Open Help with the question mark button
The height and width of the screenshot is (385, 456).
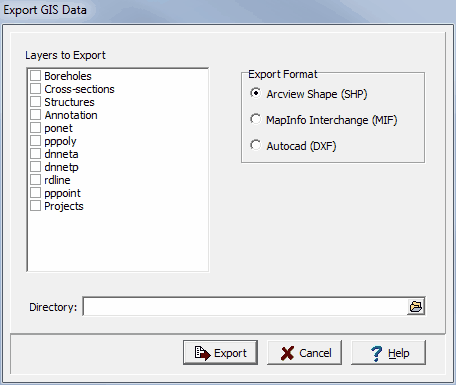coord(388,353)
